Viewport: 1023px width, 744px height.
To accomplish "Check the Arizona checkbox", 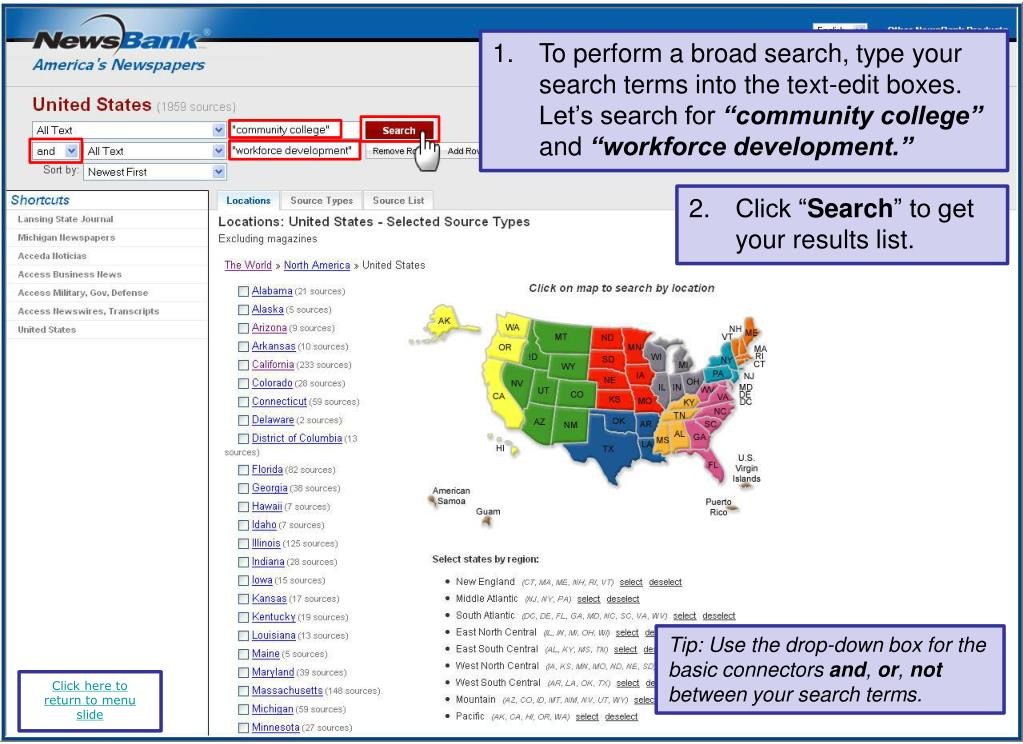I will 243,328.
